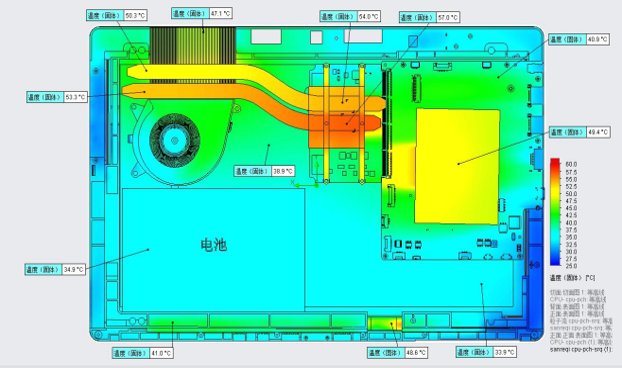Click the 电池 battery label on the model

[214, 245]
